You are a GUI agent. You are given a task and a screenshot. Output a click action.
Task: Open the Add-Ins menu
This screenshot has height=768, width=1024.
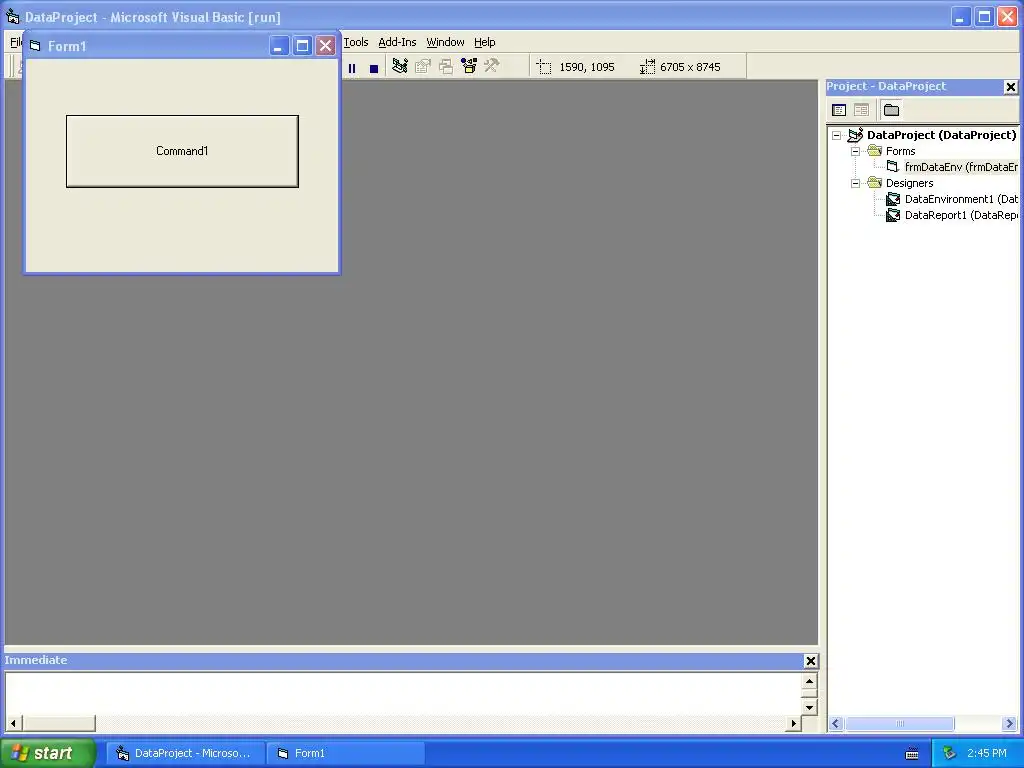[x=397, y=42]
